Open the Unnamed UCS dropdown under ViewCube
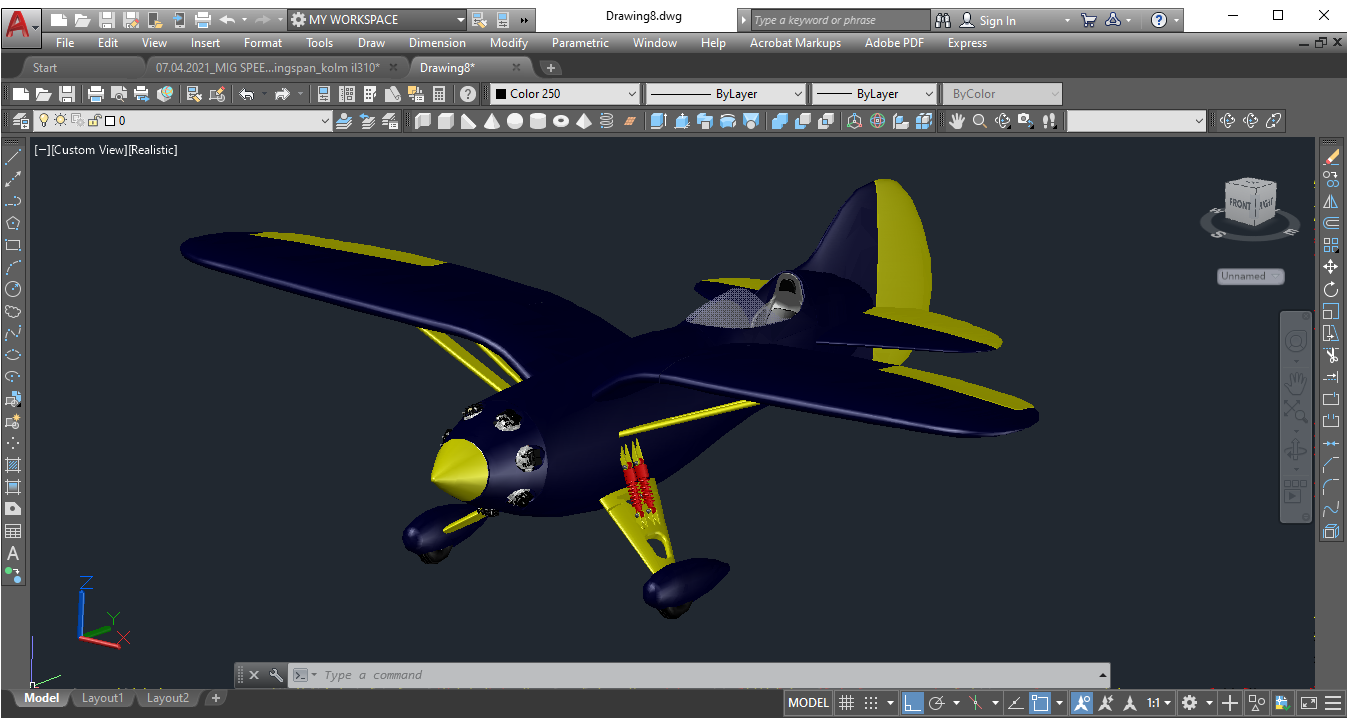 coord(1251,276)
